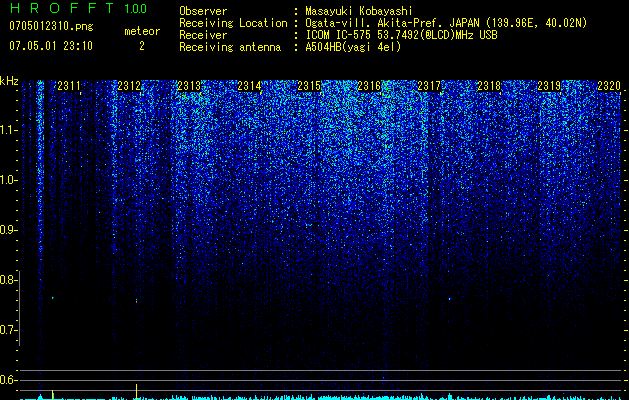
Task: Click the 2315 time marker
Action: click(309, 86)
